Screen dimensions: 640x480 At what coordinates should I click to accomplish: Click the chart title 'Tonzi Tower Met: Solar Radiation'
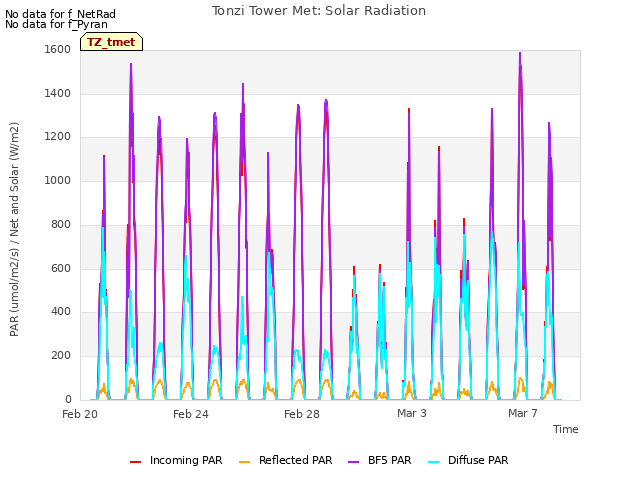point(319,11)
